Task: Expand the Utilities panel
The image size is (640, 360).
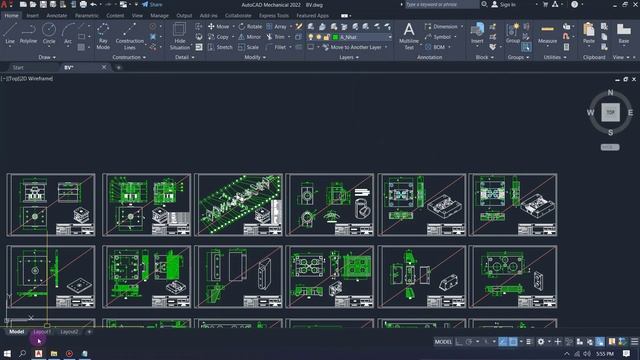Action: point(555,58)
